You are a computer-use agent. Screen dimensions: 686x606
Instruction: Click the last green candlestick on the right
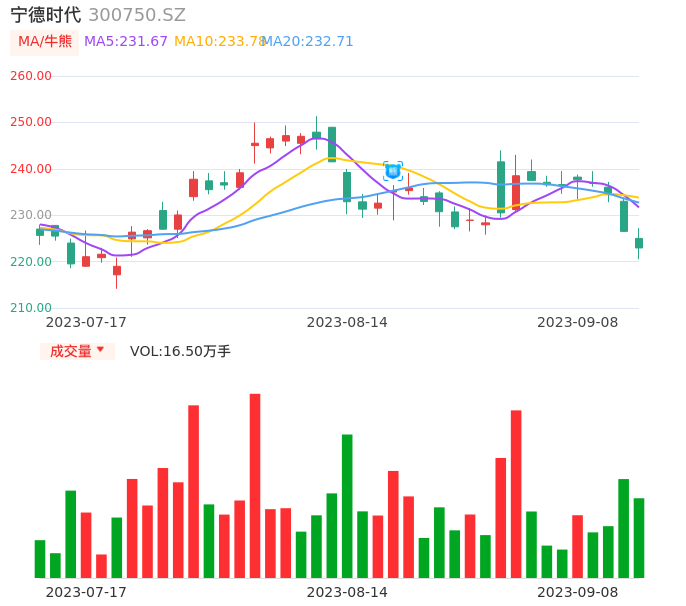click(639, 243)
